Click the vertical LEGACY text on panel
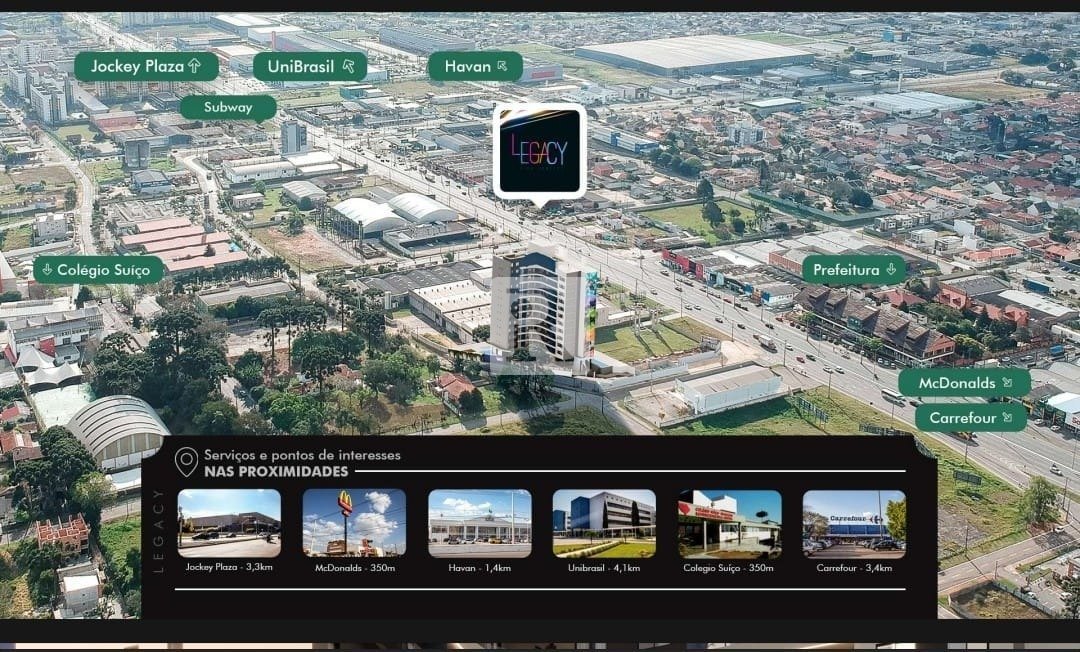The image size is (1080, 652). pos(159,529)
